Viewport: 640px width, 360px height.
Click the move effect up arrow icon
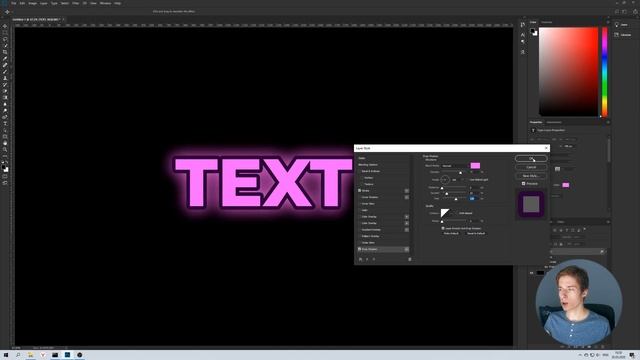point(367,259)
